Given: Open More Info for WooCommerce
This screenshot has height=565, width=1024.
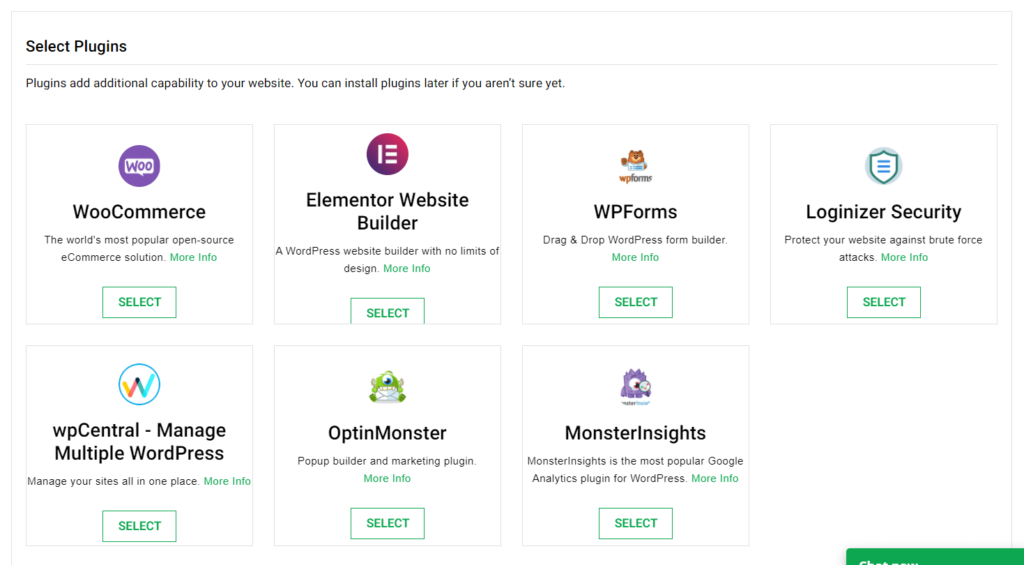Looking at the screenshot, I should (x=193, y=257).
